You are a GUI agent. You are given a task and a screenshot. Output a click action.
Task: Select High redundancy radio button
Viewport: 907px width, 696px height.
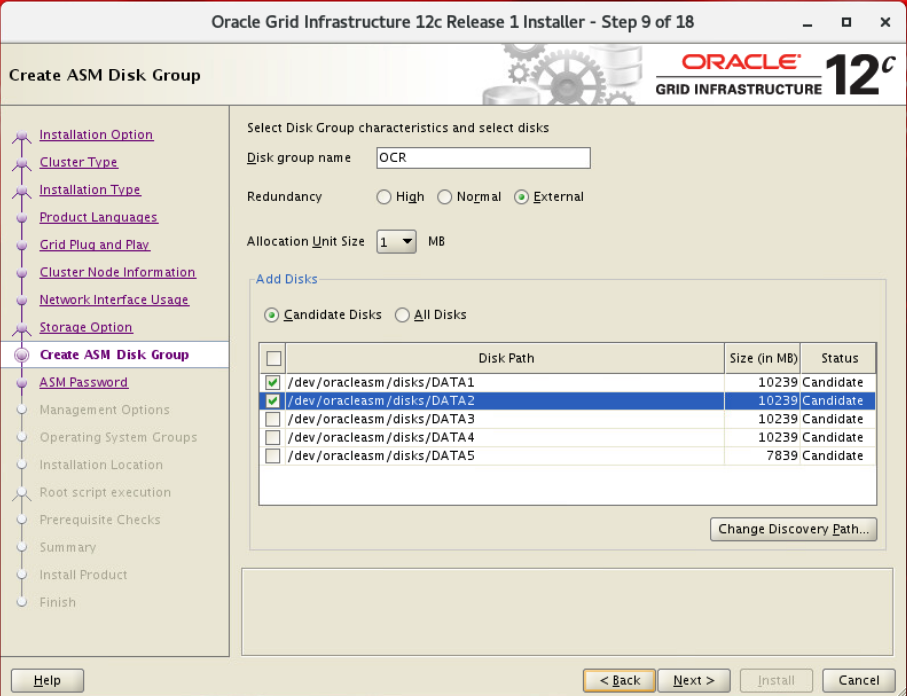point(384,197)
